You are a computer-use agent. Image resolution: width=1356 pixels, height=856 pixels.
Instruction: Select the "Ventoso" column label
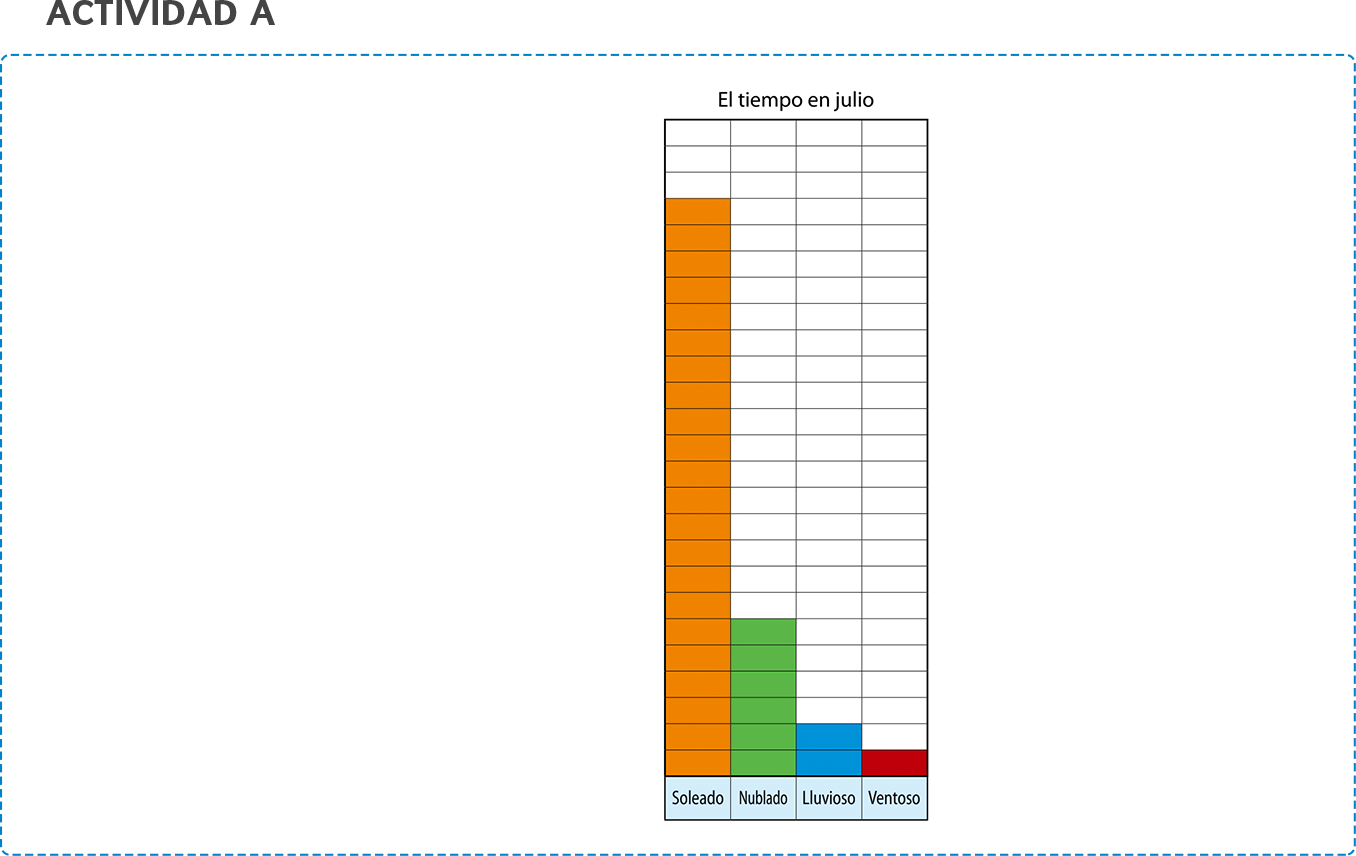click(894, 798)
